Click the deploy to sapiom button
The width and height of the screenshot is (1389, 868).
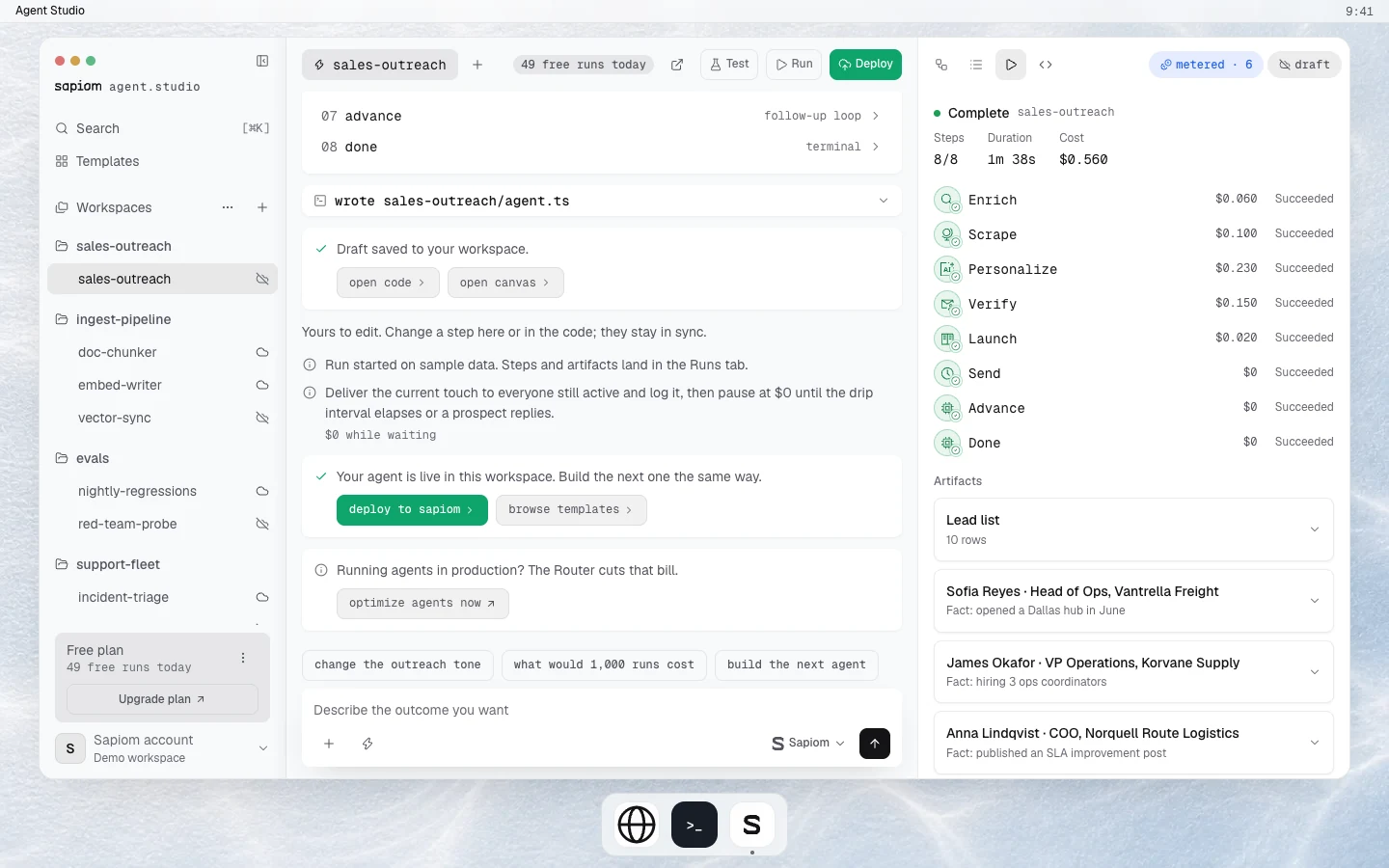(412, 510)
